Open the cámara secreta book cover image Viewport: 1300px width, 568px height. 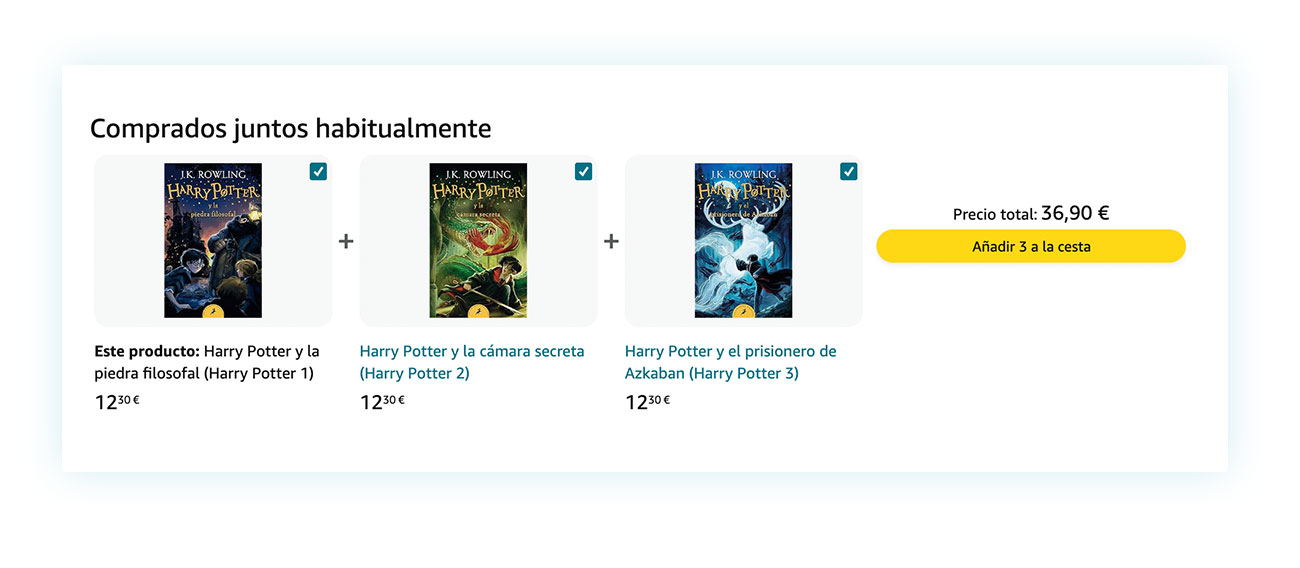pyautogui.click(x=478, y=241)
